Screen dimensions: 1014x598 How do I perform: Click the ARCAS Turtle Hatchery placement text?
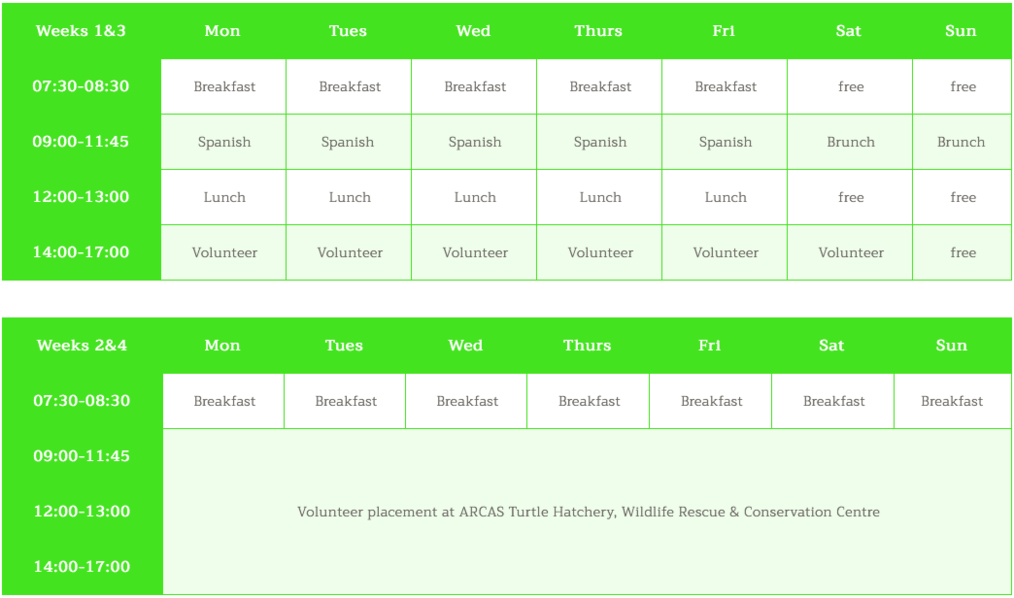(588, 512)
